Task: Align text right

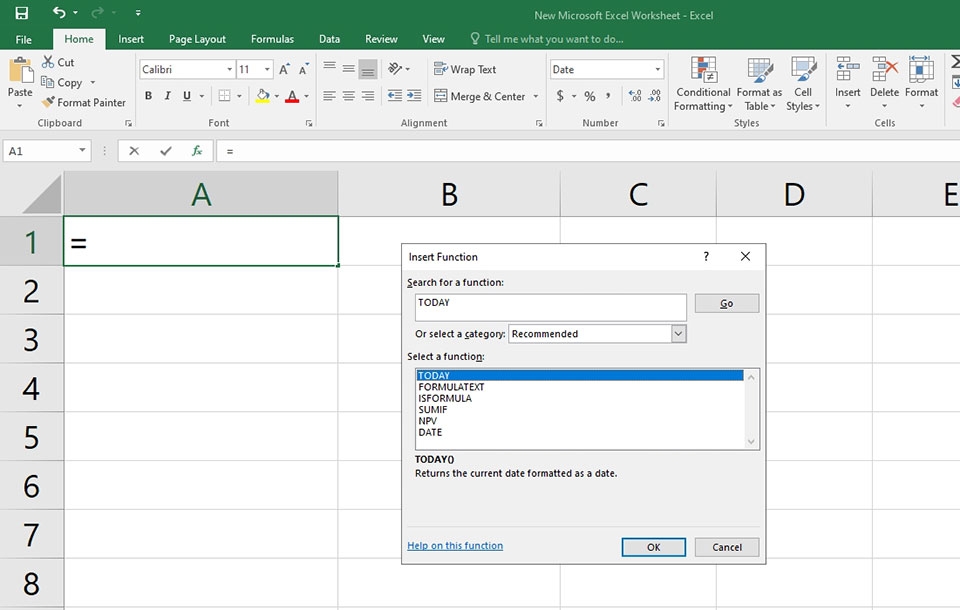Action: 367,96
